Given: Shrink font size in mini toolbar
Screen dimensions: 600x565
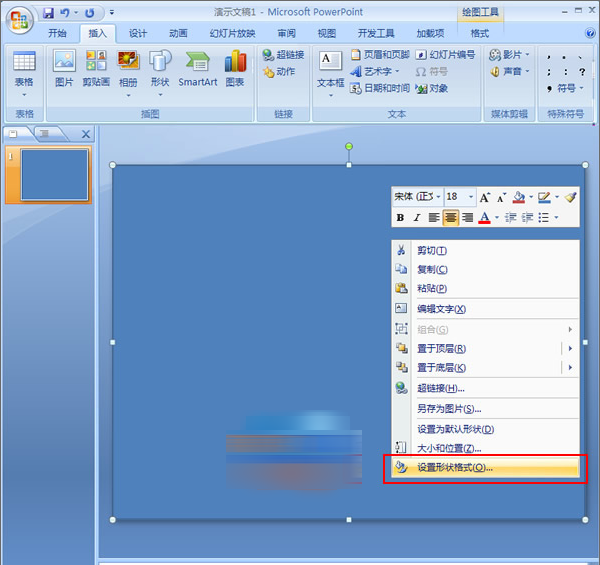Looking at the screenshot, I should [x=501, y=197].
